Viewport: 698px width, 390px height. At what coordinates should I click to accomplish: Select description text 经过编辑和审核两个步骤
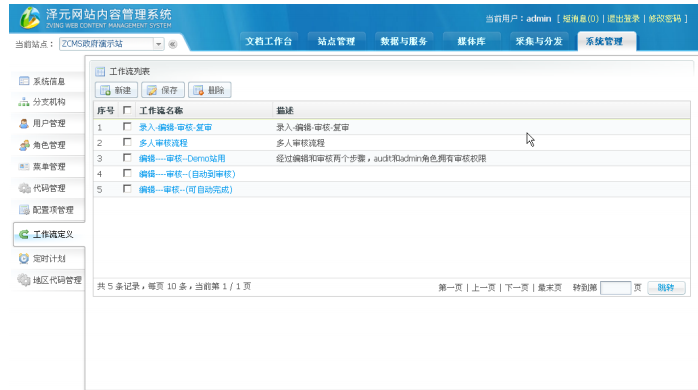321,158
